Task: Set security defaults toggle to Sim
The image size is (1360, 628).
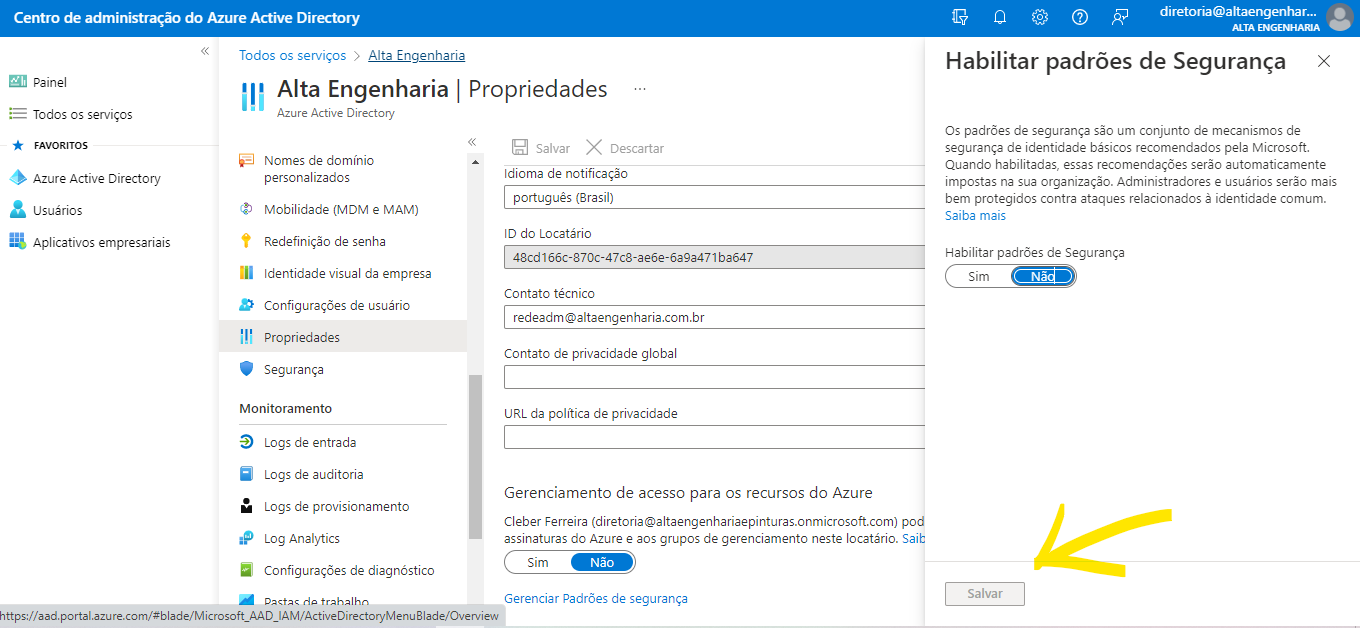Action: pyautogui.click(x=978, y=276)
